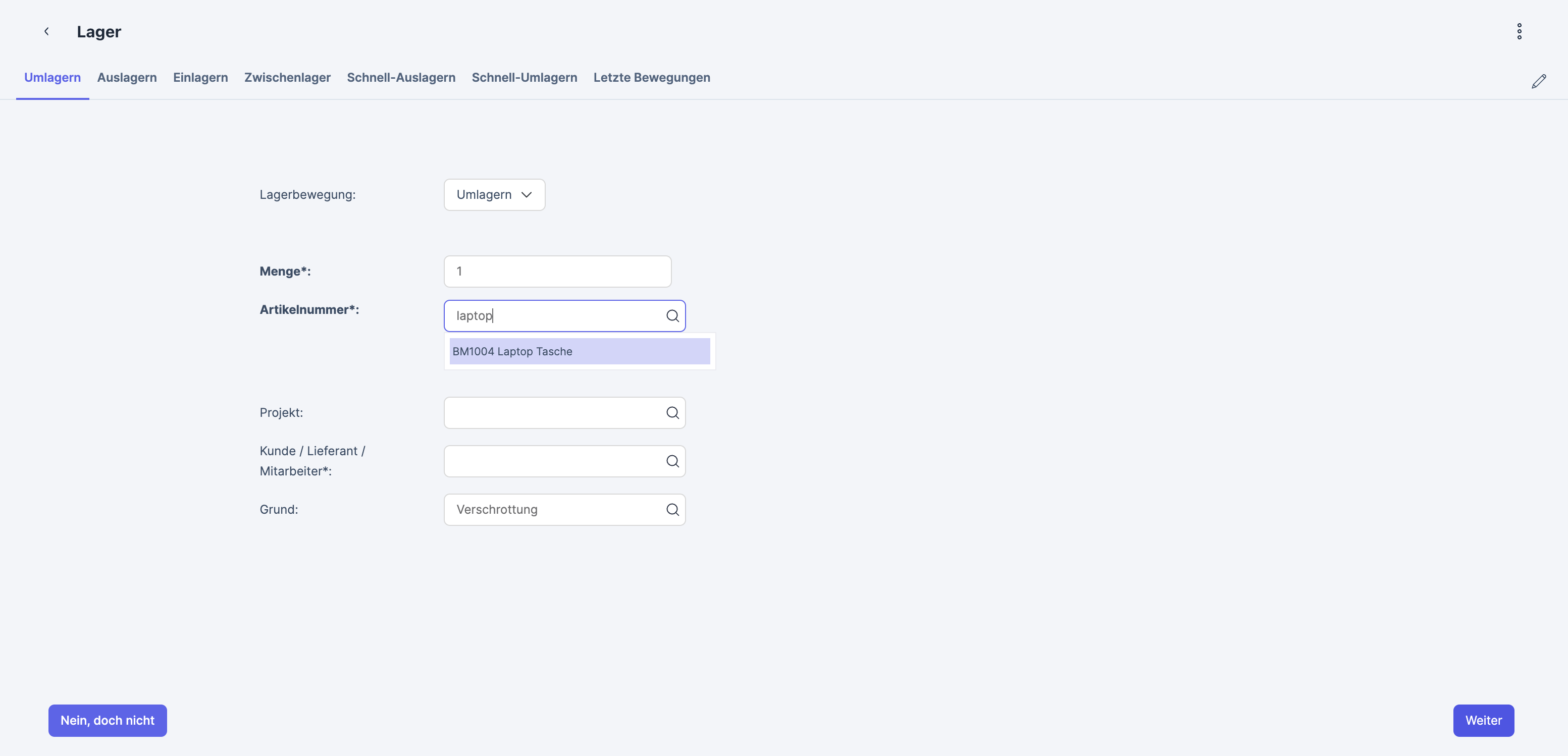
Task: Click the pencil edit icon
Action: 1538,82
